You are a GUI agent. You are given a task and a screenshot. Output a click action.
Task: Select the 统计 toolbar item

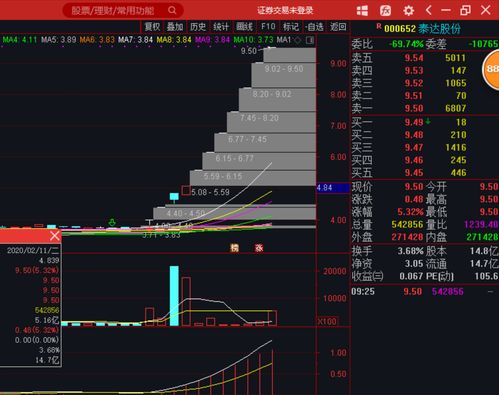point(221,27)
